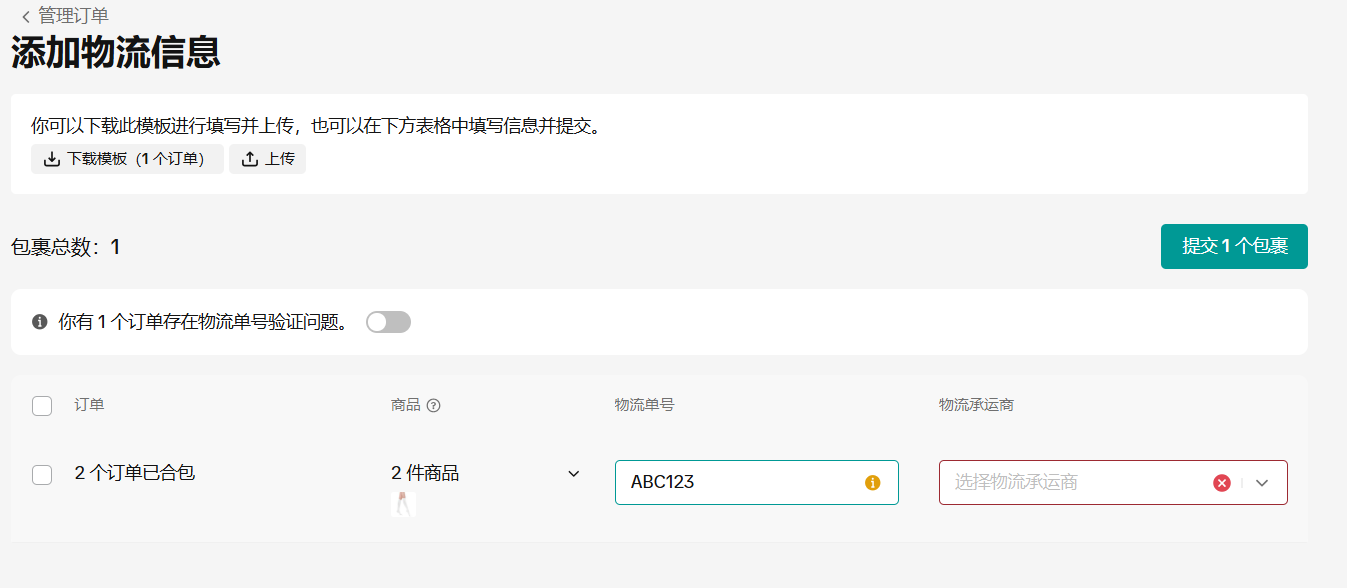The image size is (1347, 588).
Task: Click the download icon in 下载模板
Action: click(52, 159)
